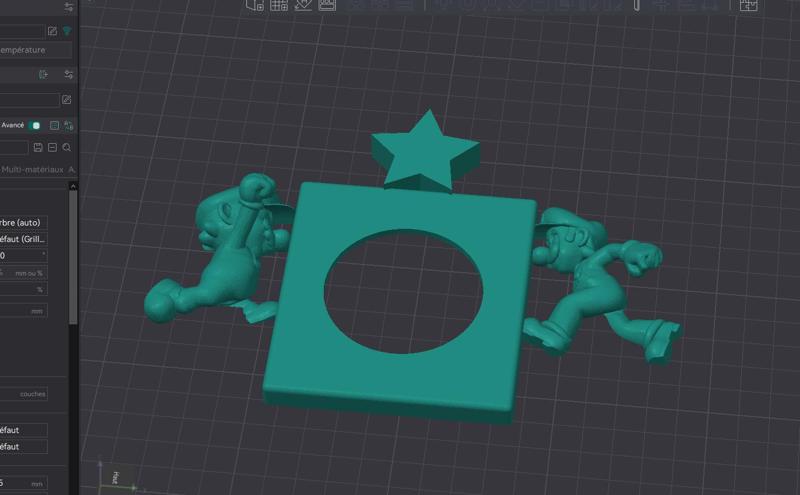Click the sliders icon at the panel's top edge
This screenshot has width=800, height=495.
tap(68, 7)
